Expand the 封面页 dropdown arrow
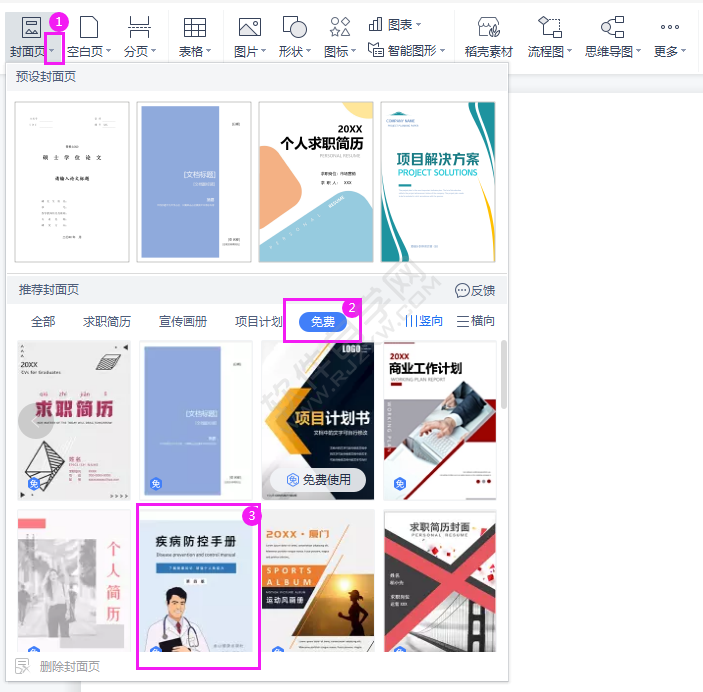This screenshot has width=703, height=692. (x=53, y=51)
